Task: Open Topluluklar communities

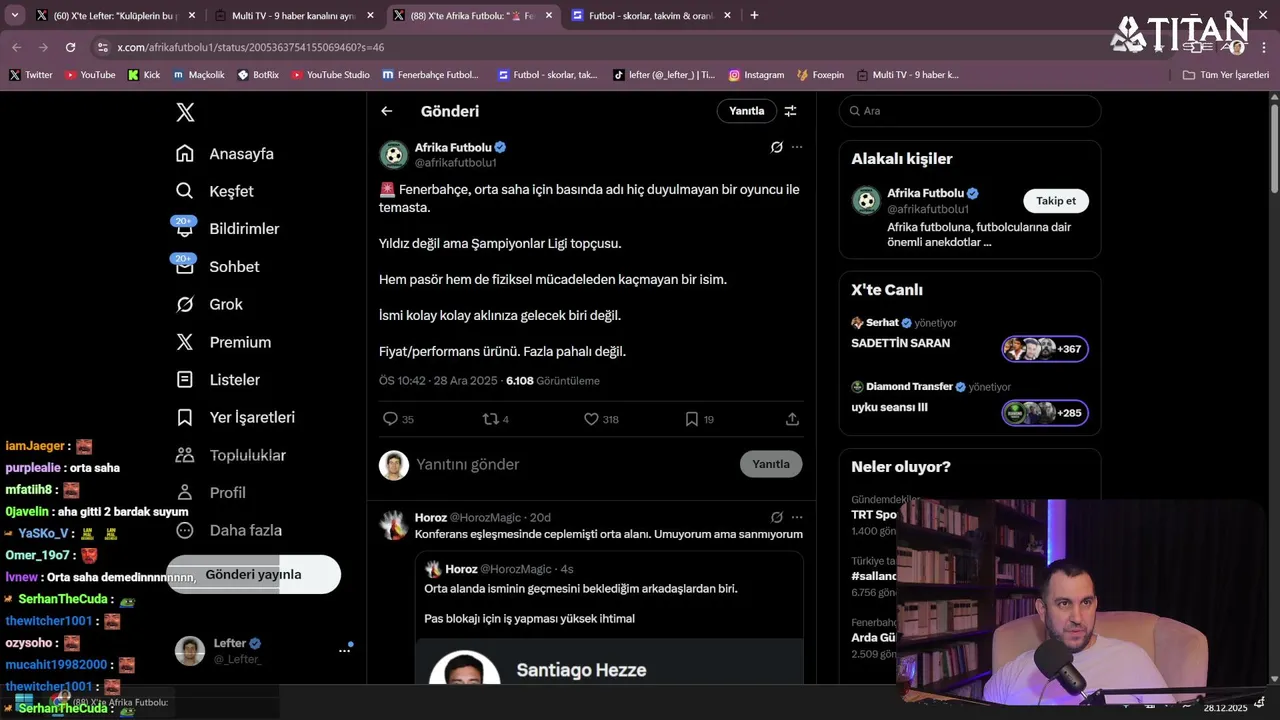Action: coord(230,455)
